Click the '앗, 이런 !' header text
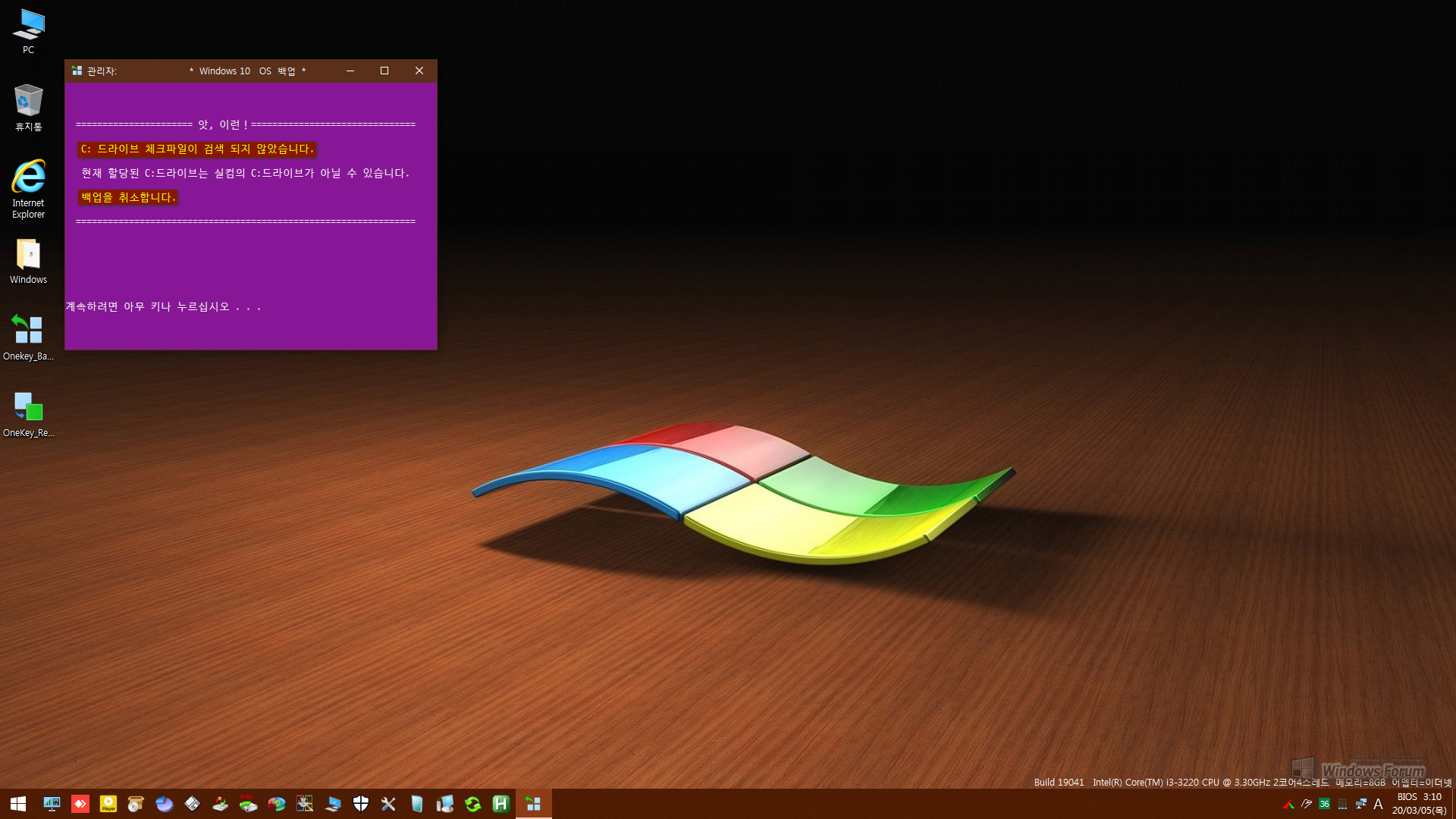The image size is (1456, 819). (x=223, y=125)
